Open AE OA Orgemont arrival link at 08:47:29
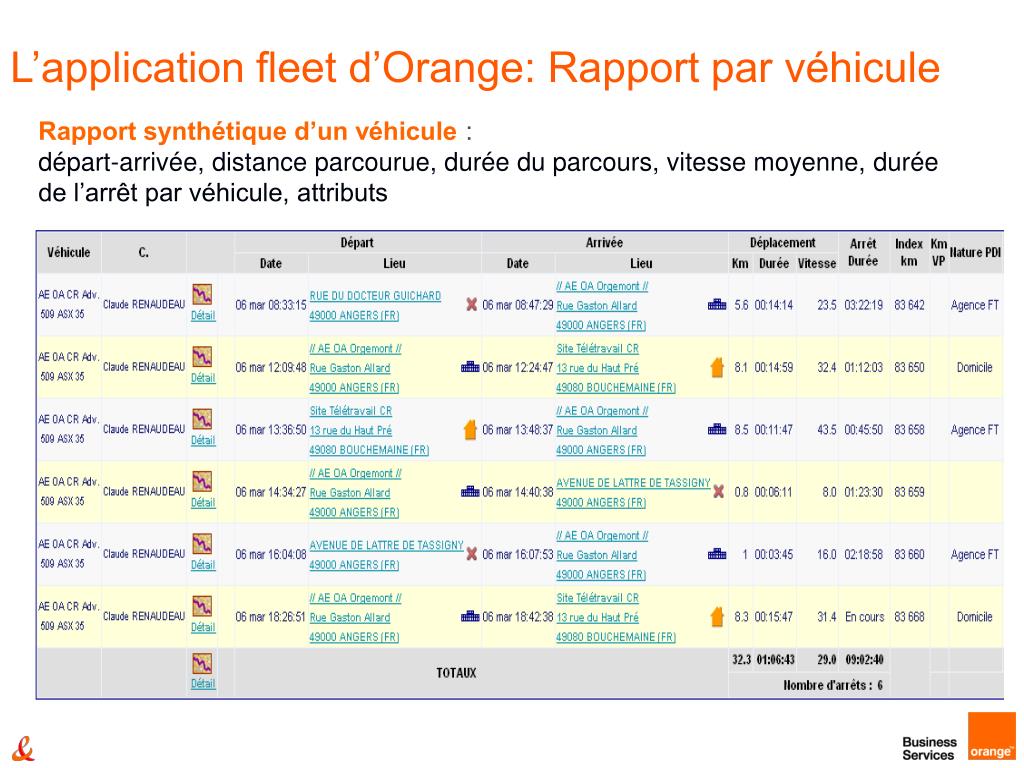Image resolution: width=1024 pixels, height=768 pixels. [601, 286]
